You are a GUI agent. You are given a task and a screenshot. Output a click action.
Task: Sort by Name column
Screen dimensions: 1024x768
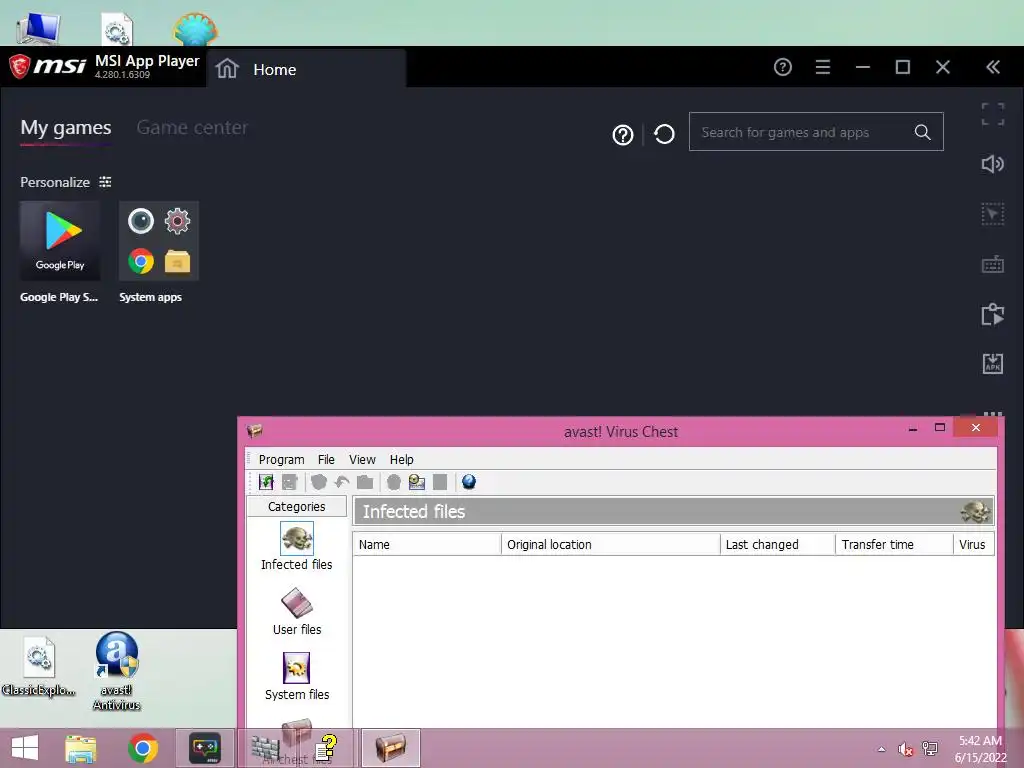(x=427, y=544)
